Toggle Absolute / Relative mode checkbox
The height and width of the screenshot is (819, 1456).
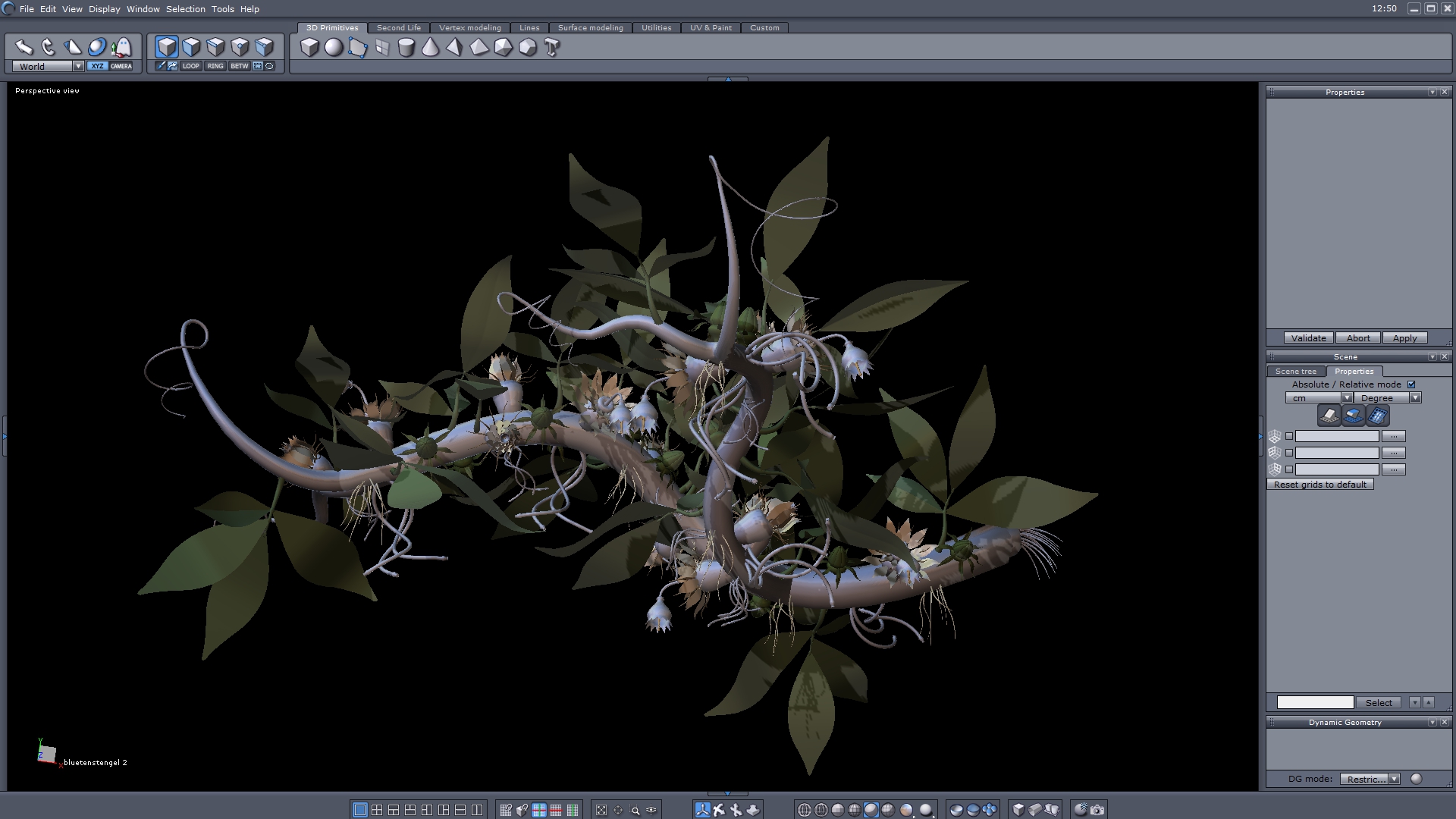[1411, 384]
